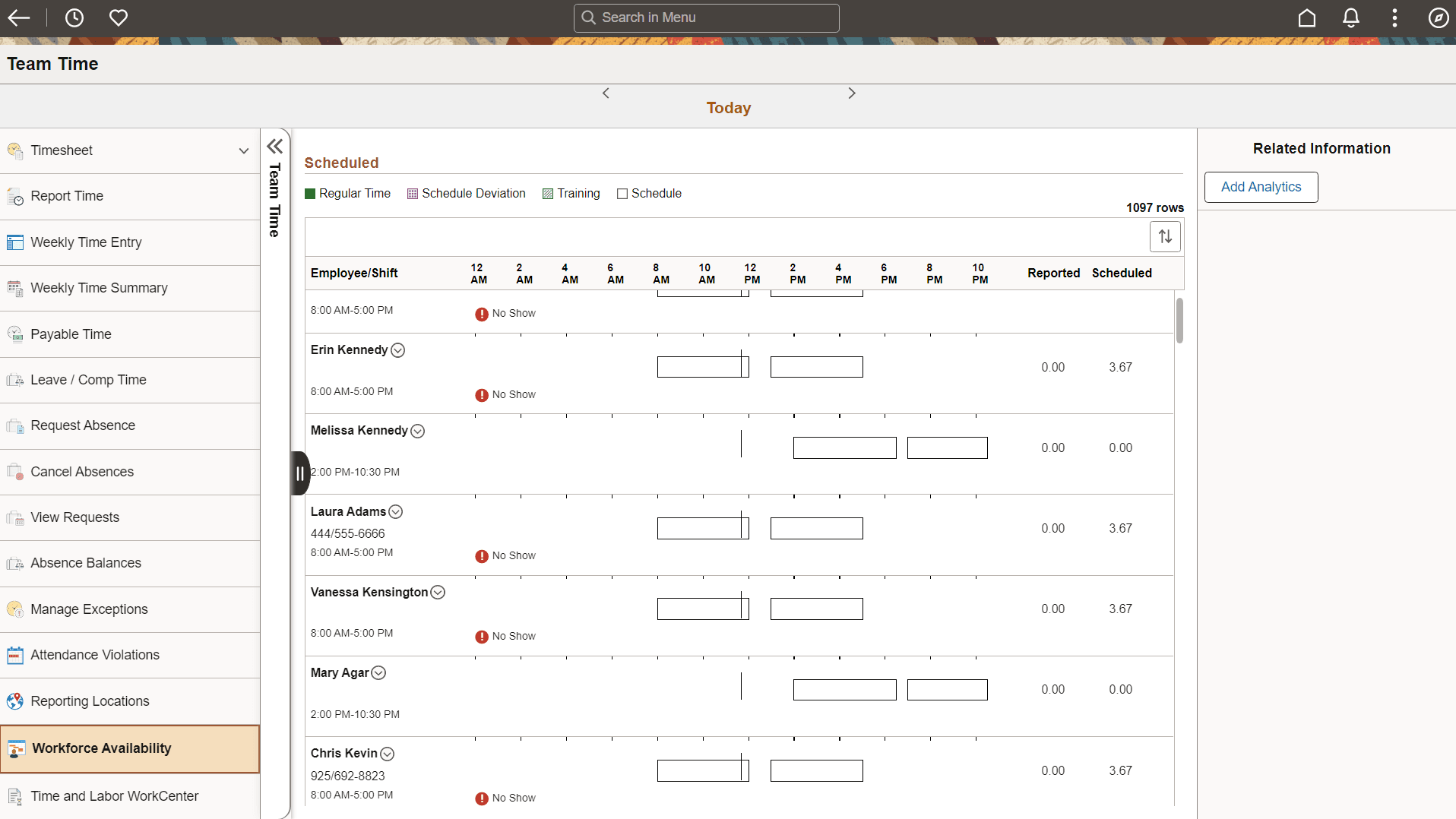The width and height of the screenshot is (1456, 819).
Task: Go to previous day arrow
Action: (606, 93)
